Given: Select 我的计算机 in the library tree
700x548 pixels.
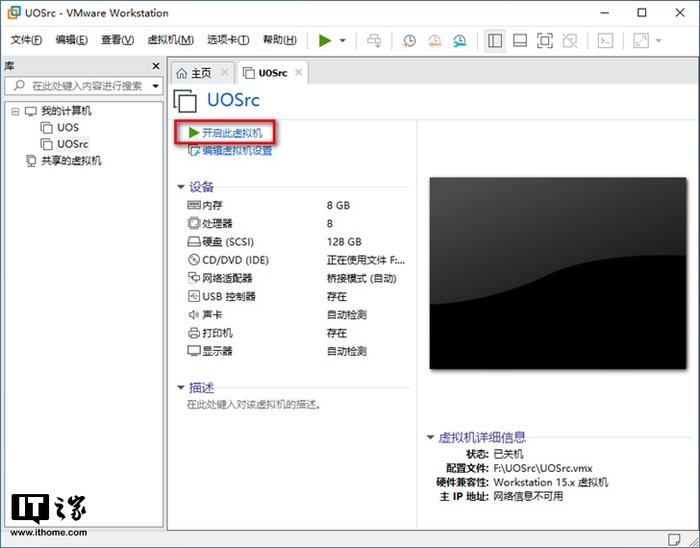Looking at the screenshot, I should [x=66, y=111].
